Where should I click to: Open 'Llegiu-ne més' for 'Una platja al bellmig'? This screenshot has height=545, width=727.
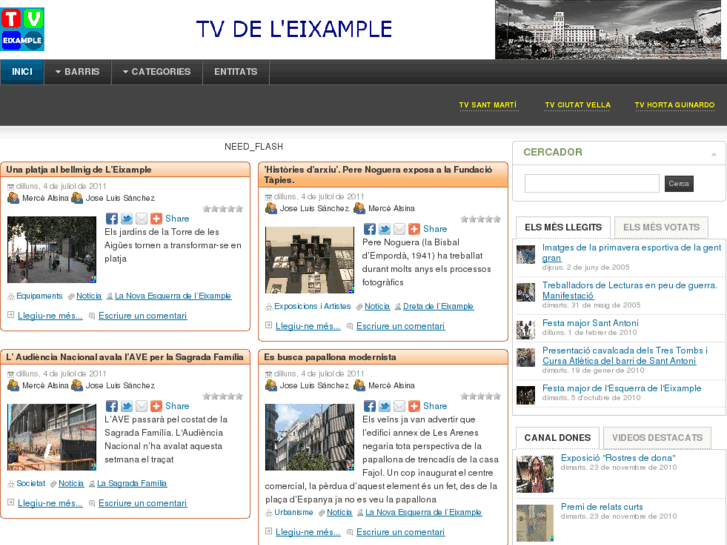(50, 316)
